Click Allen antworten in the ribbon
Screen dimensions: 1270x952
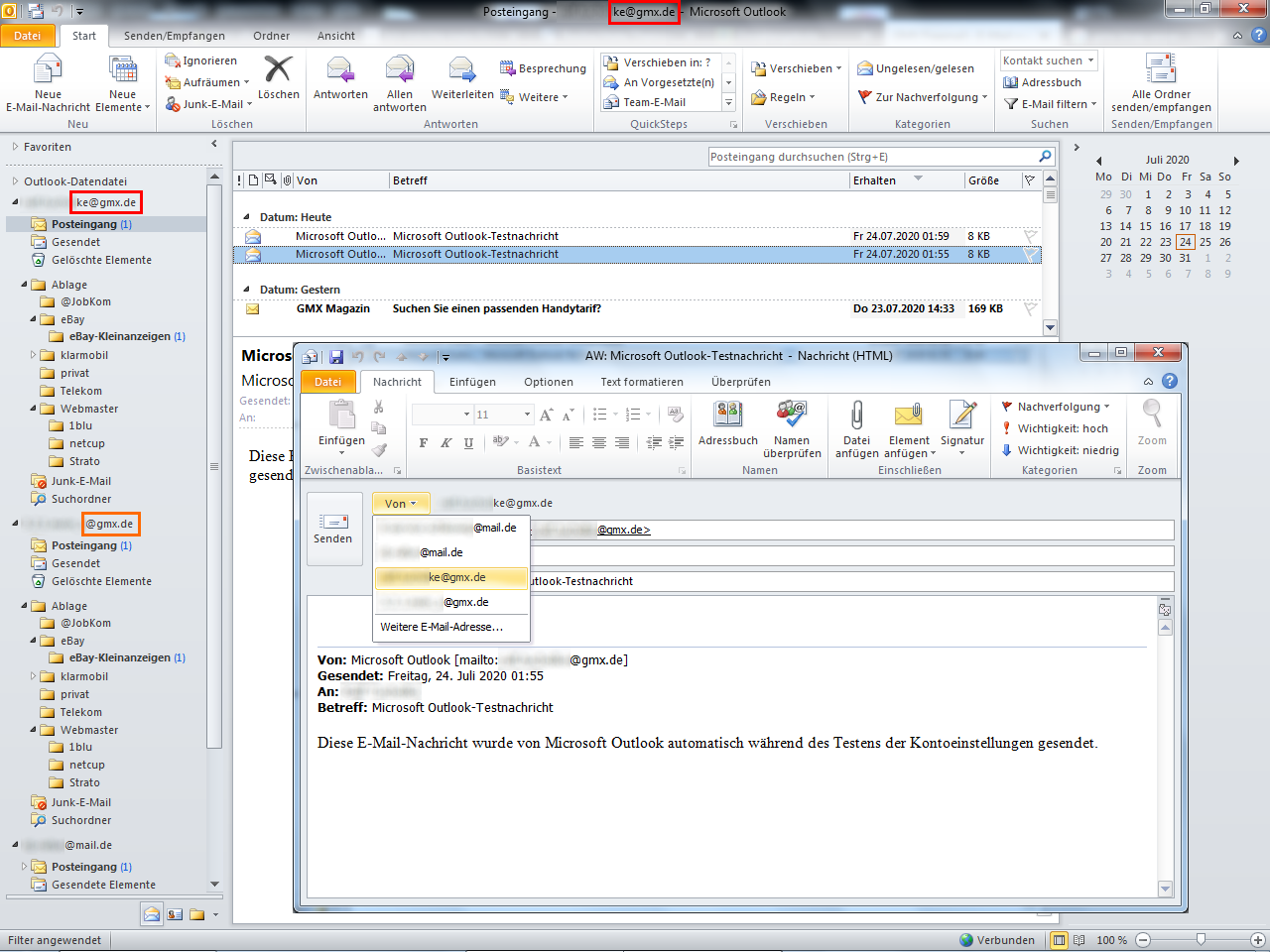(398, 84)
